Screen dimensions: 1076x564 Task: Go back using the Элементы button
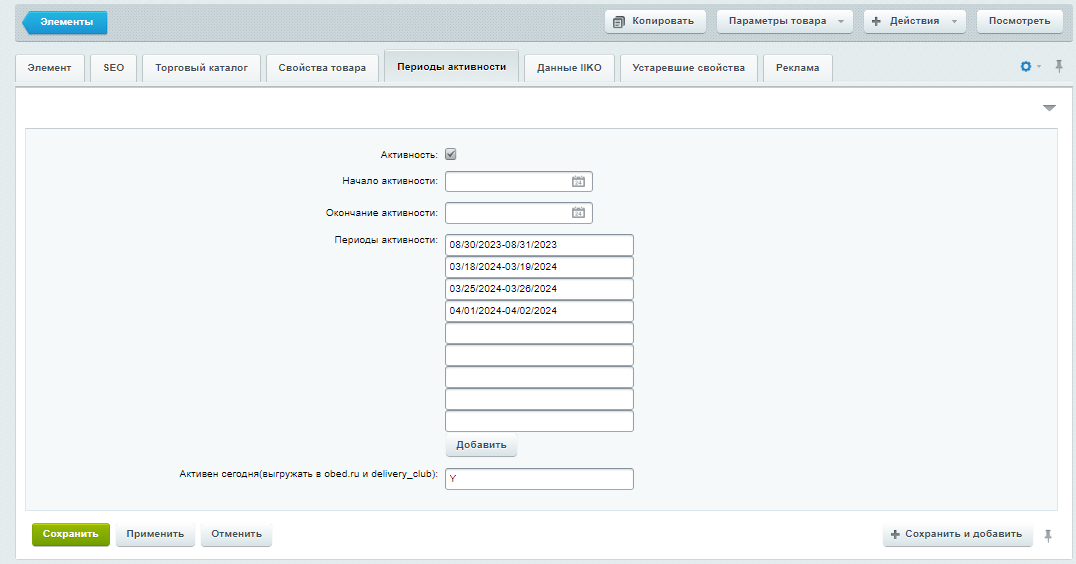(x=66, y=22)
